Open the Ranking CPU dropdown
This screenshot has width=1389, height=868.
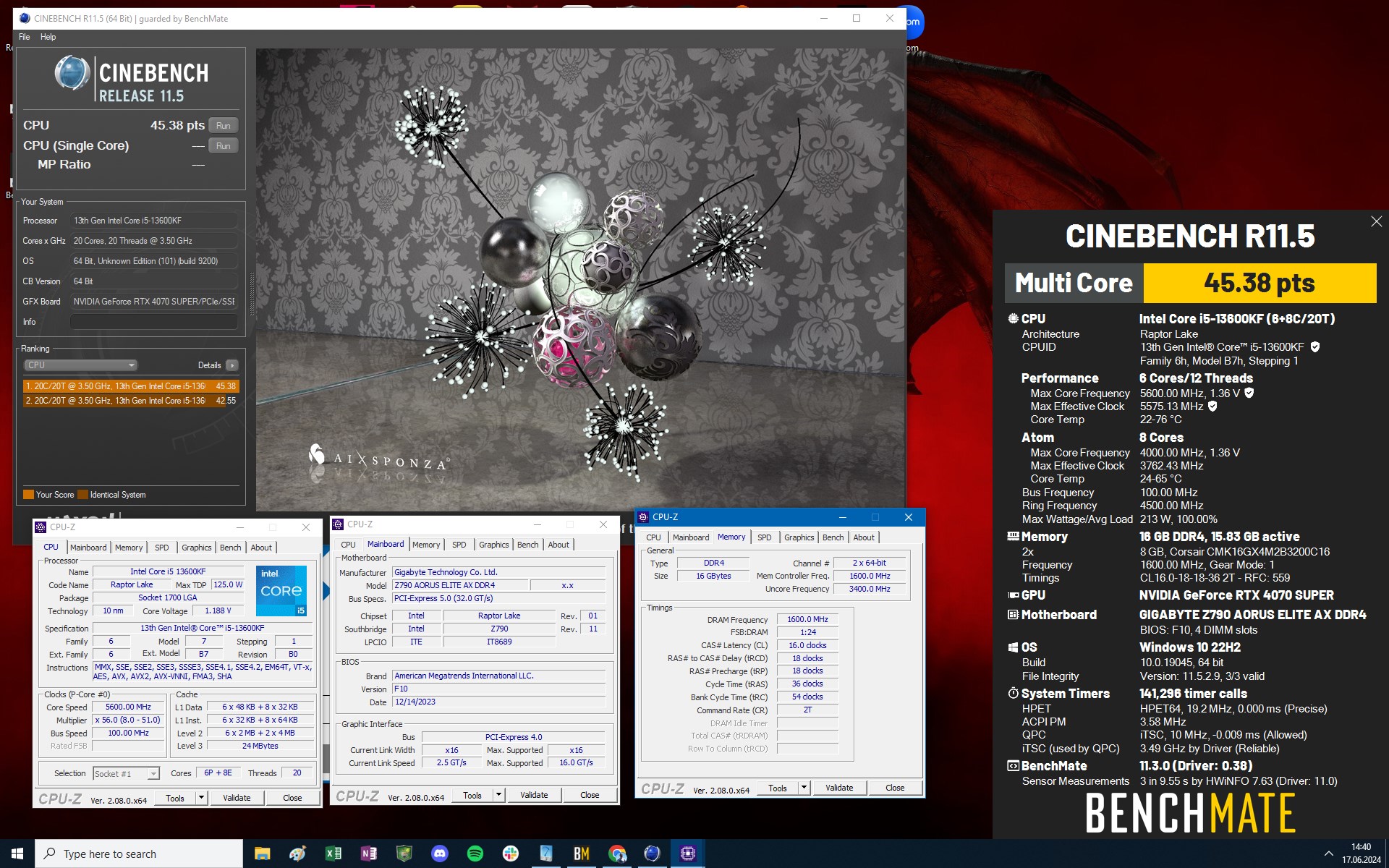pos(80,365)
